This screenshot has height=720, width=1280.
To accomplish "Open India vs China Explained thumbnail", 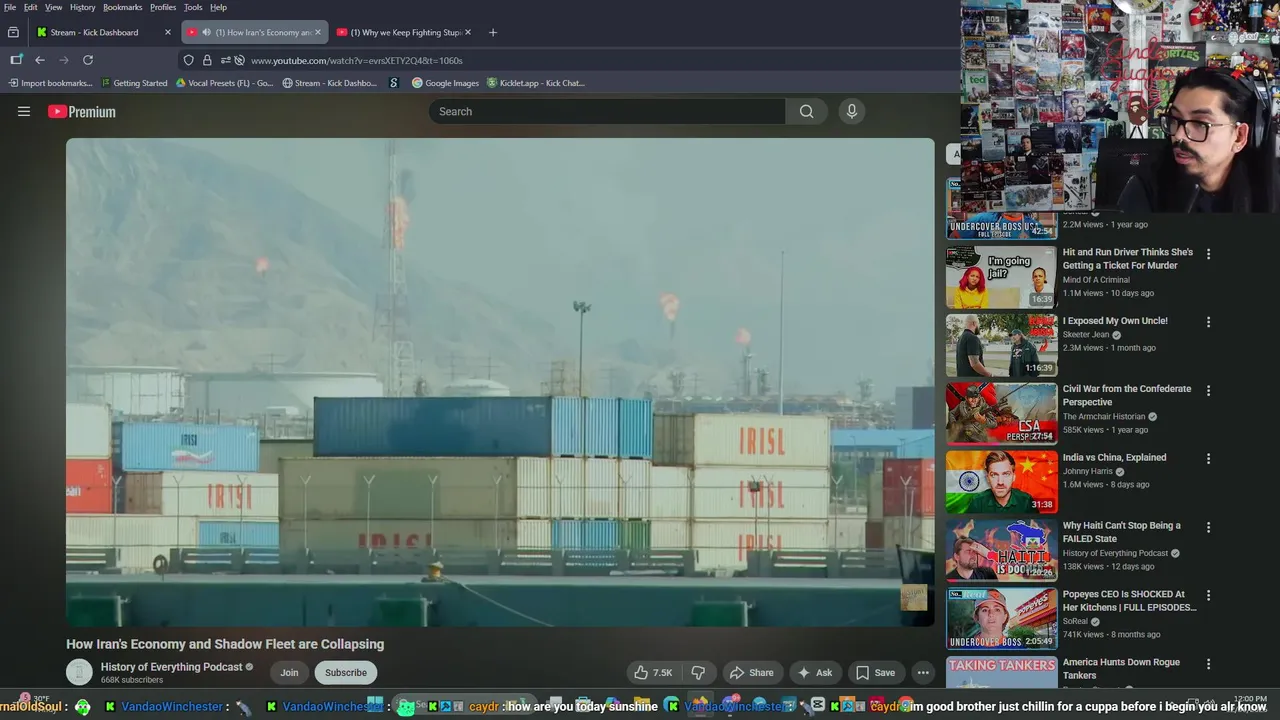I will tap(1001, 482).
